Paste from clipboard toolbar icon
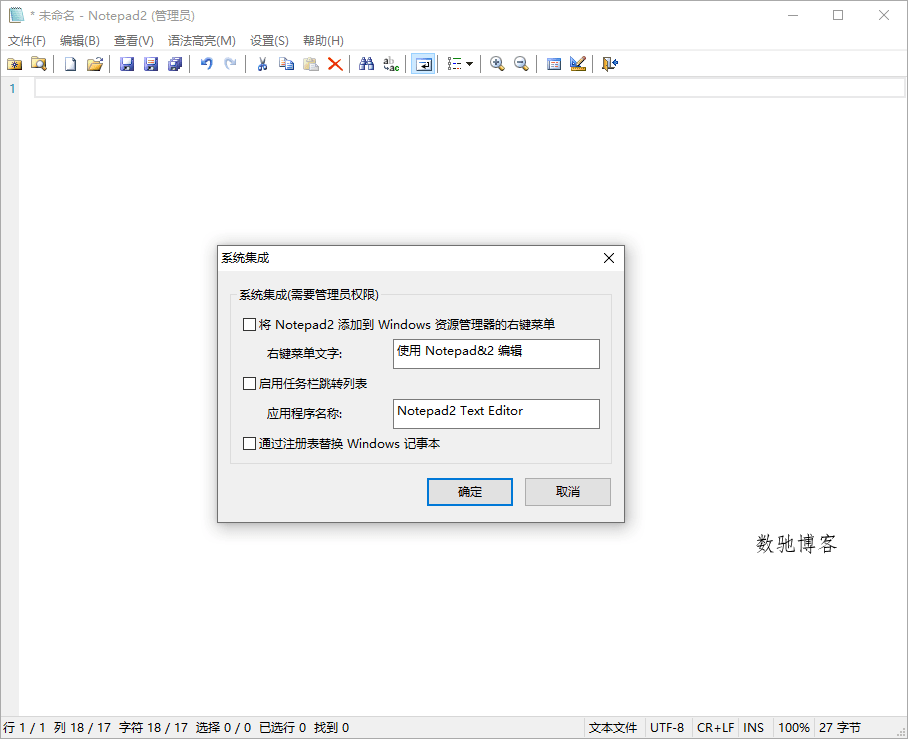908x739 pixels. tap(311, 64)
